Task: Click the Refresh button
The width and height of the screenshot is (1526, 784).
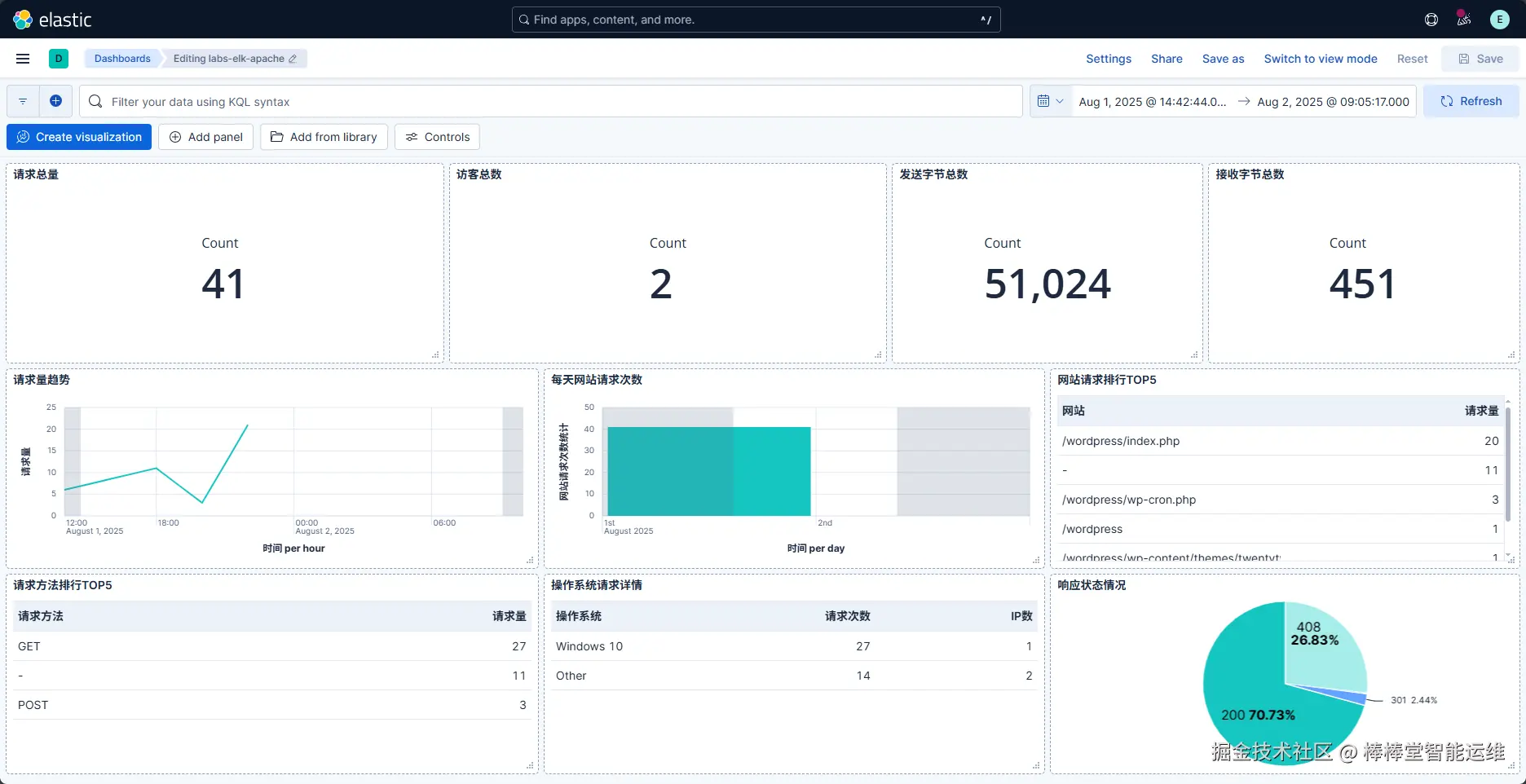Action: 1471,101
